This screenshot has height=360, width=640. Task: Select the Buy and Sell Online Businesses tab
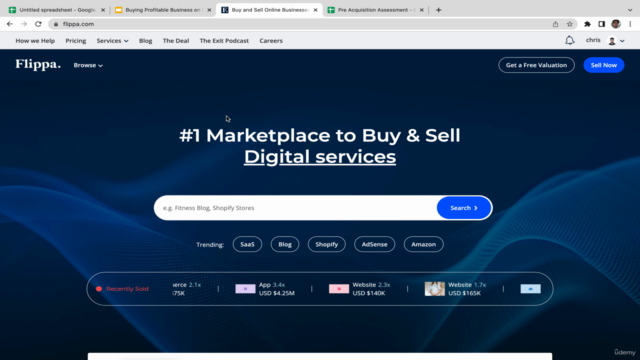click(x=269, y=10)
